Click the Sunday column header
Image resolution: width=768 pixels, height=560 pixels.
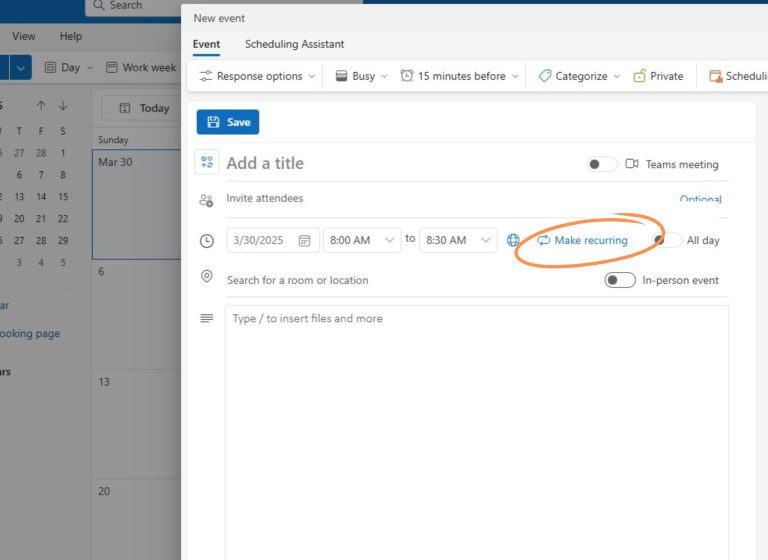pyautogui.click(x=113, y=140)
